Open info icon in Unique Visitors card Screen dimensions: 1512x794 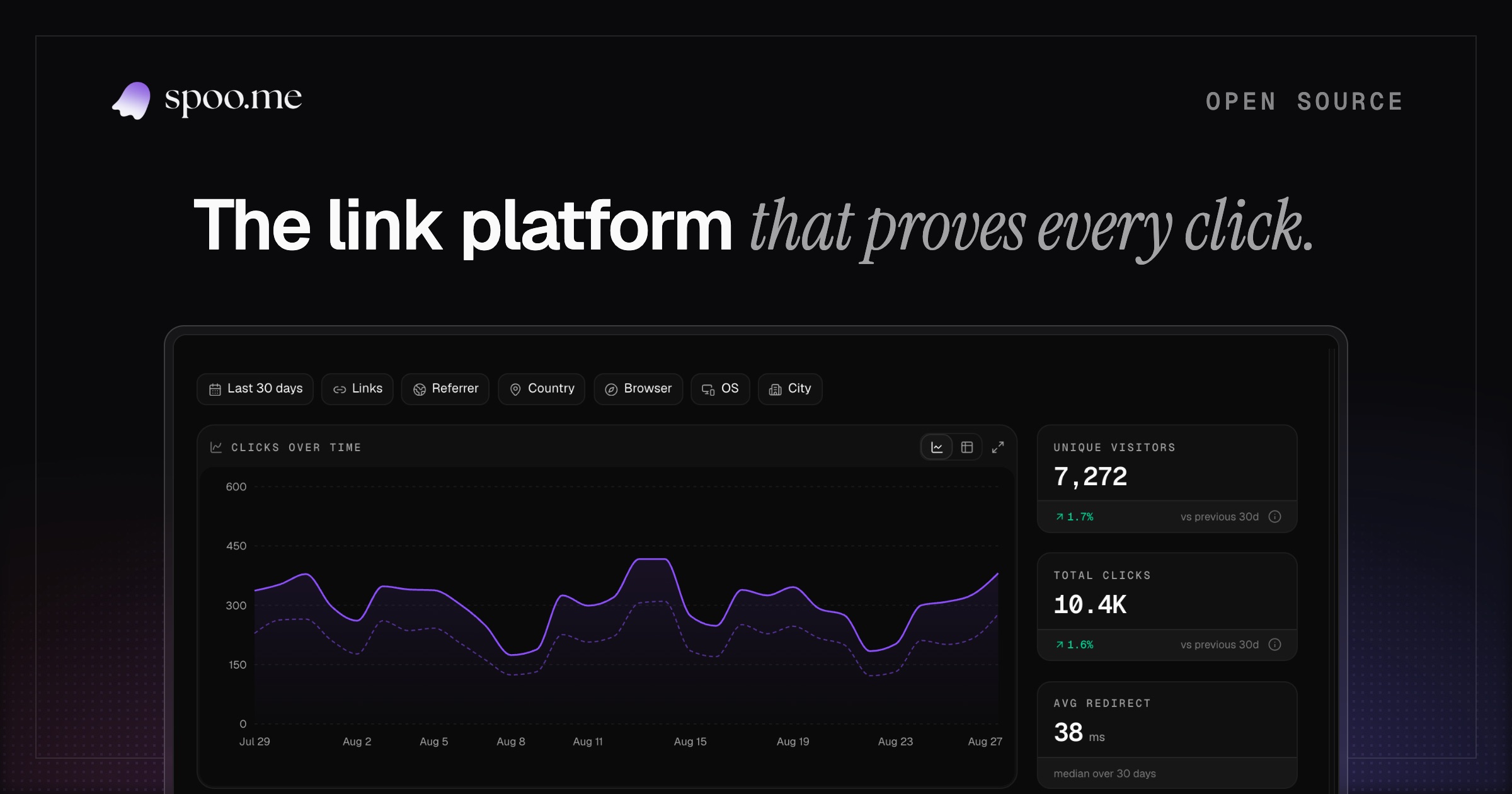pyautogui.click(x=1275, y=517)
